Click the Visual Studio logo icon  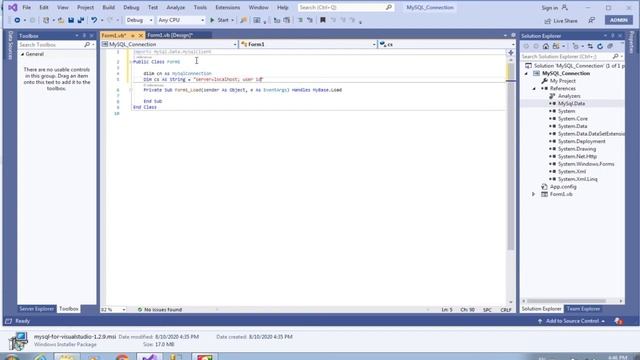pyautogui.click(x=13, y=7)
